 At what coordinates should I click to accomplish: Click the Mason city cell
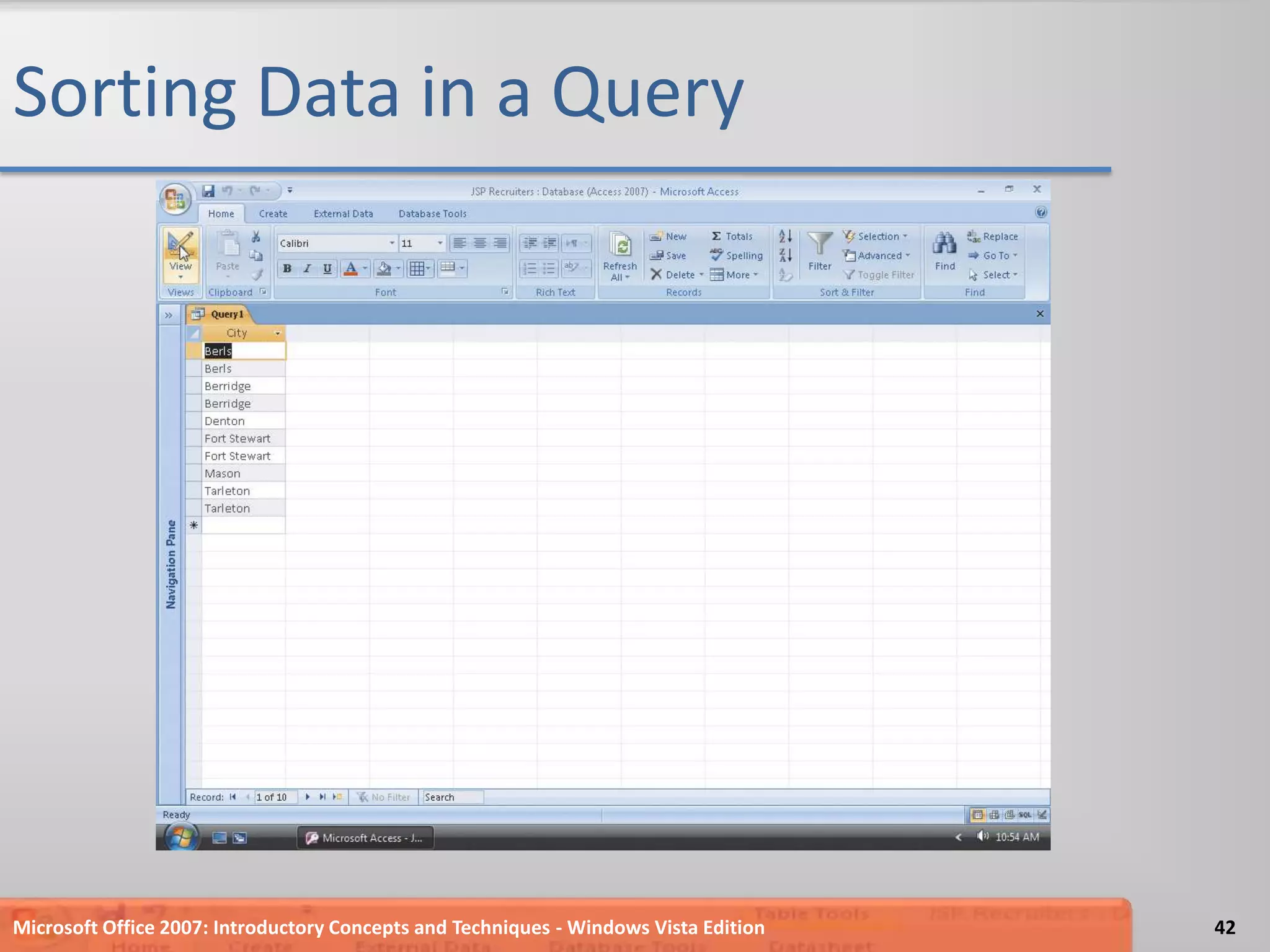point(244,474)
